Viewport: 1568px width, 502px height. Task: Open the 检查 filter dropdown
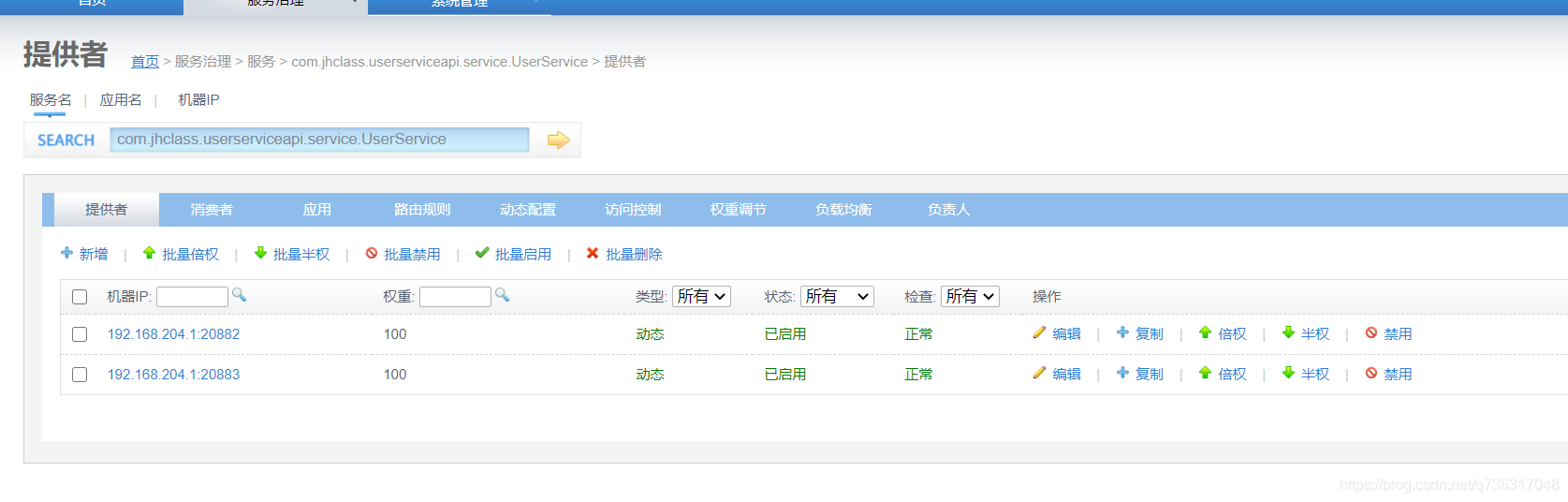point(970,296)
